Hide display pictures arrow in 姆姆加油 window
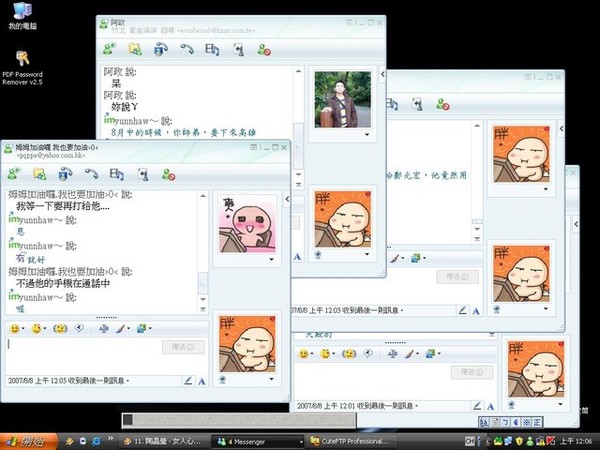 pyautogui.click(x=287, y=199)
